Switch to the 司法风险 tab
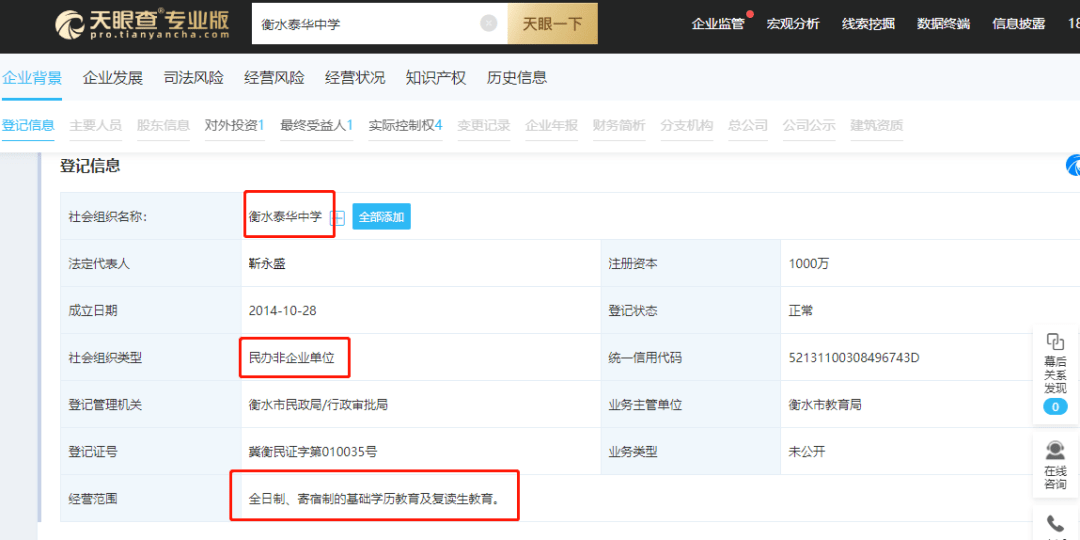1080x540 pixels. 194,78
